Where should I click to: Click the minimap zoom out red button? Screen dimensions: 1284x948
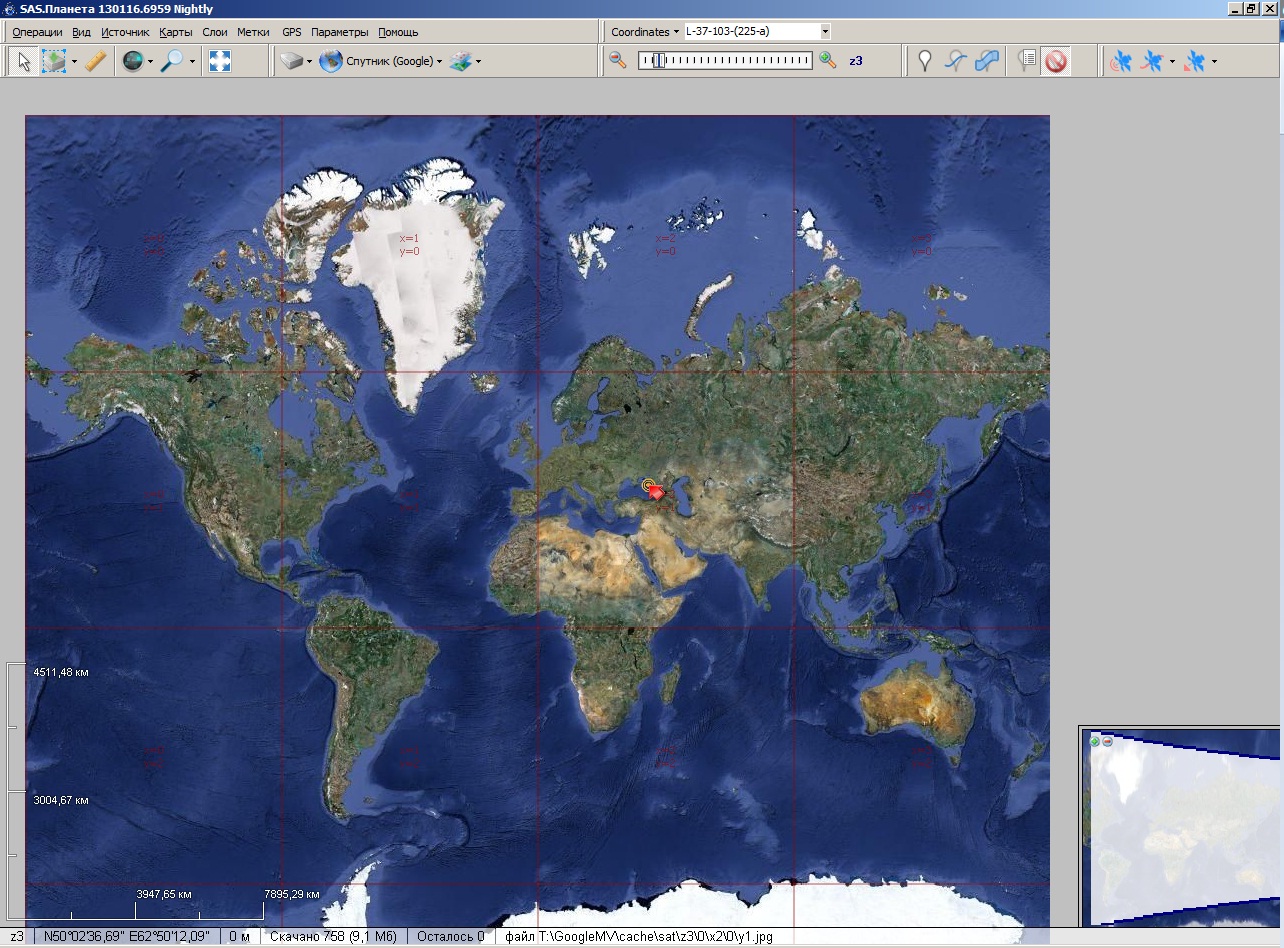[1107, 741]
